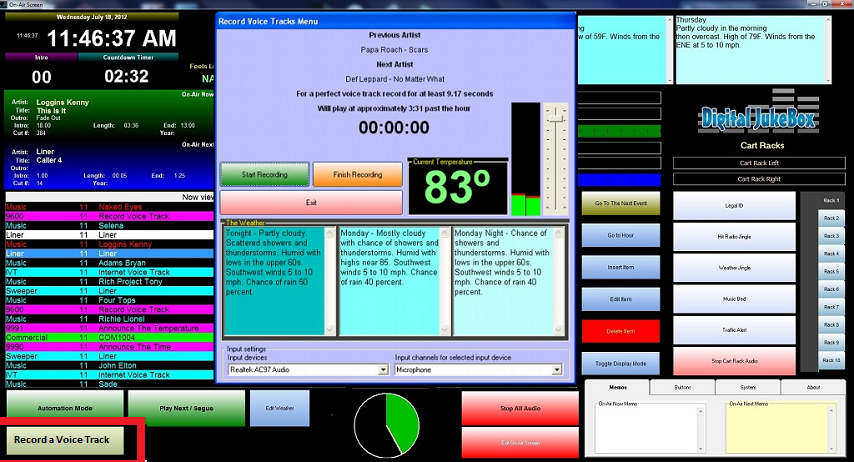Open the System tab
The height and width of the screenshot is (462, 854).
[749, 387]
